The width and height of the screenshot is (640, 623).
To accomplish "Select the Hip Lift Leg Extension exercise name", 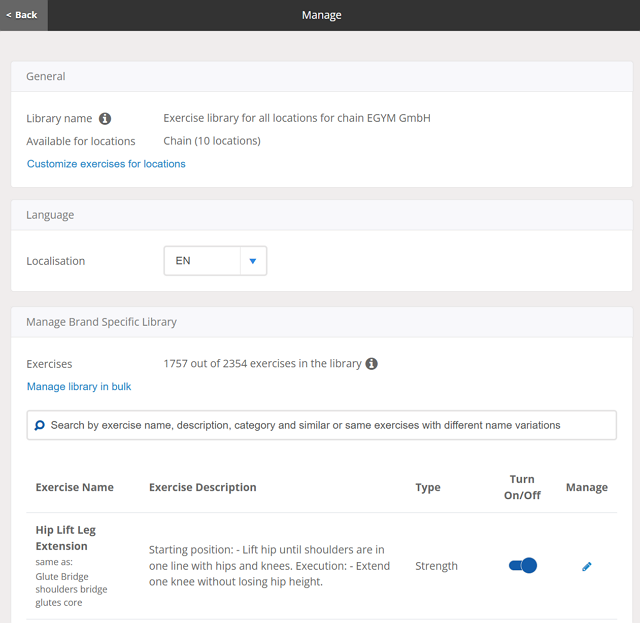I will coord(66,538).
